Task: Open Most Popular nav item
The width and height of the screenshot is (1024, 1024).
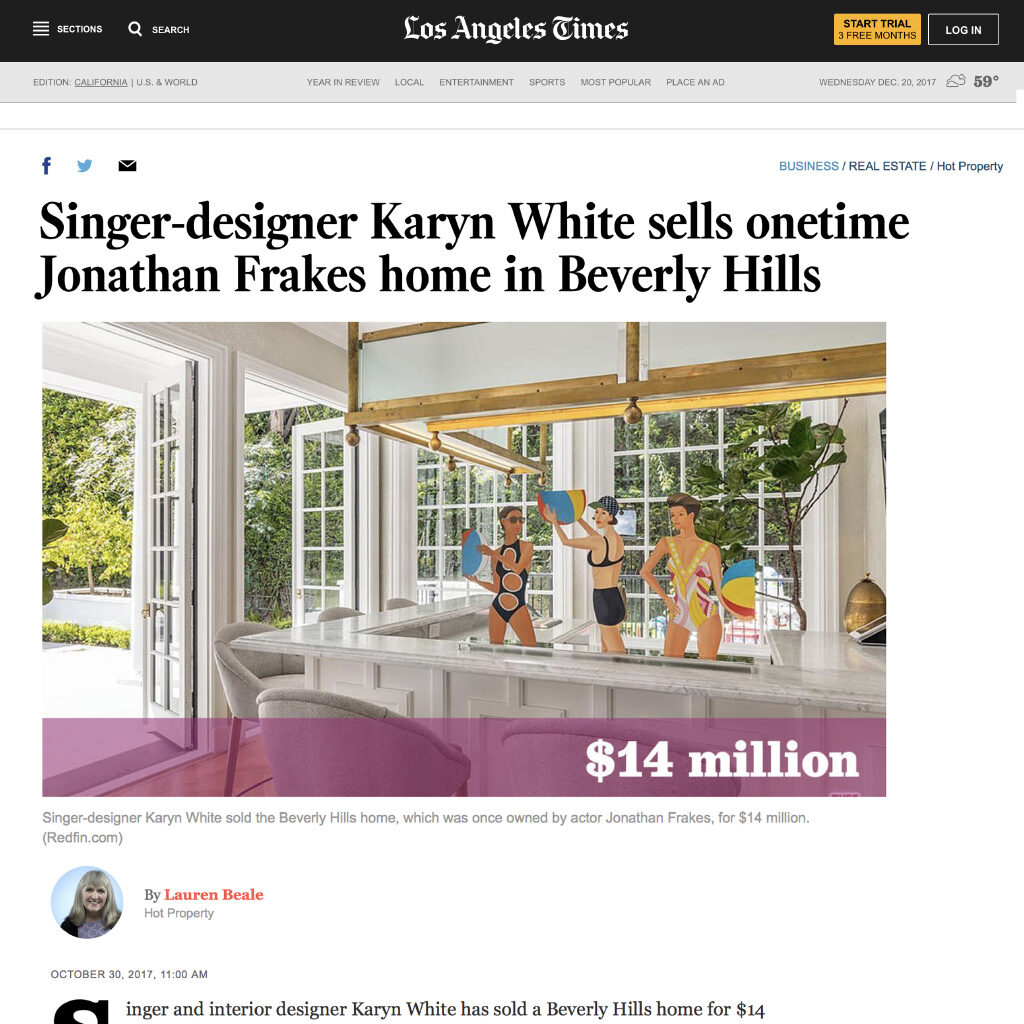Action: (615, 82)
